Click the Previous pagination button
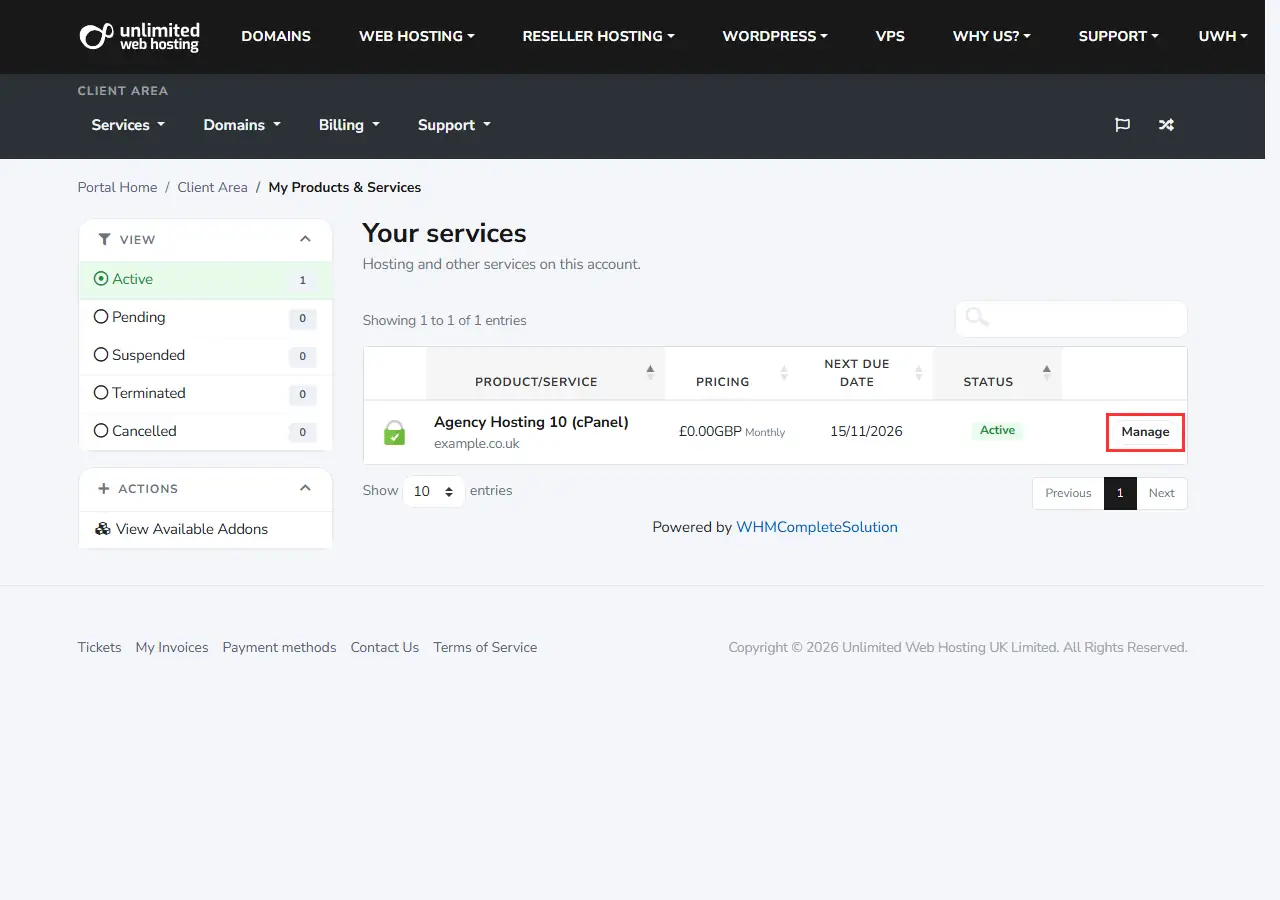 point(1068,493)
